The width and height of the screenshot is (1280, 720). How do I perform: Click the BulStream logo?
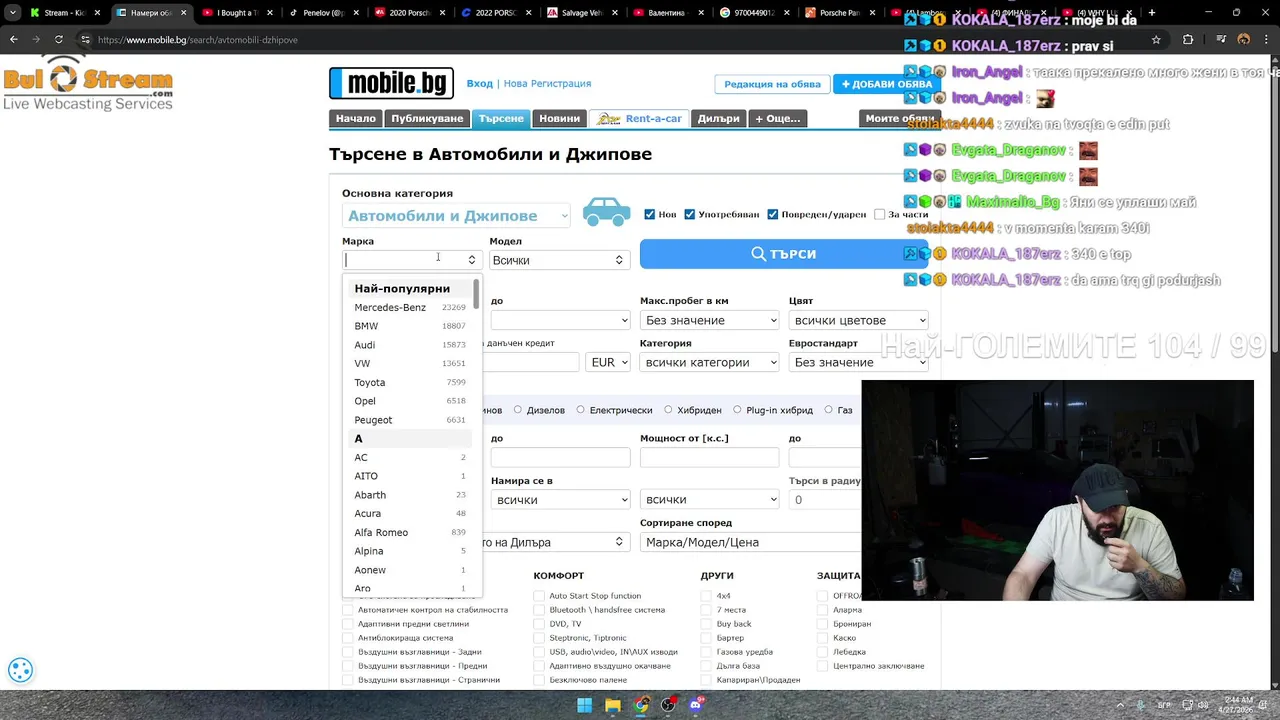[88, 84]
